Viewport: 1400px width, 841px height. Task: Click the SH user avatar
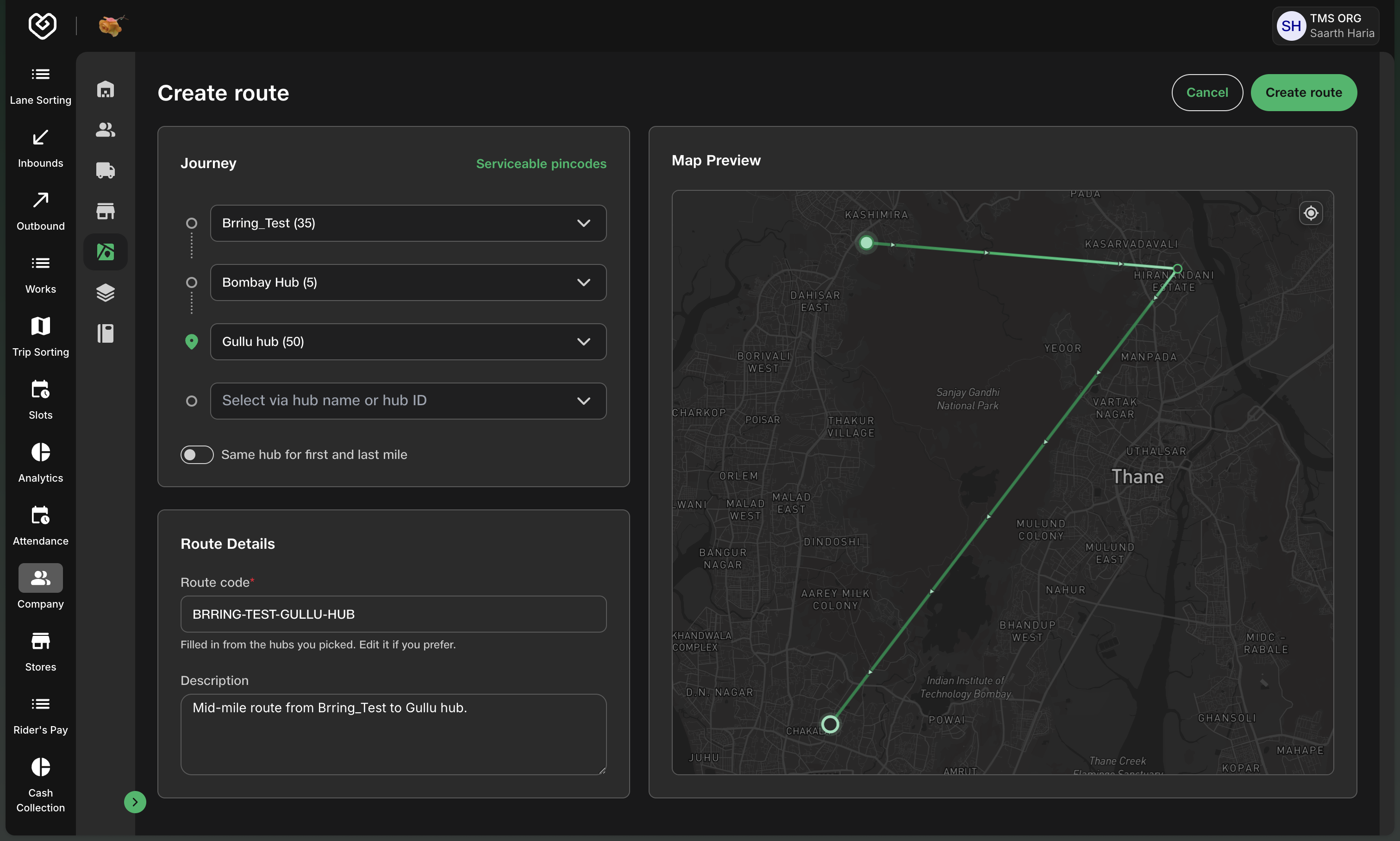coord(1291,25)
